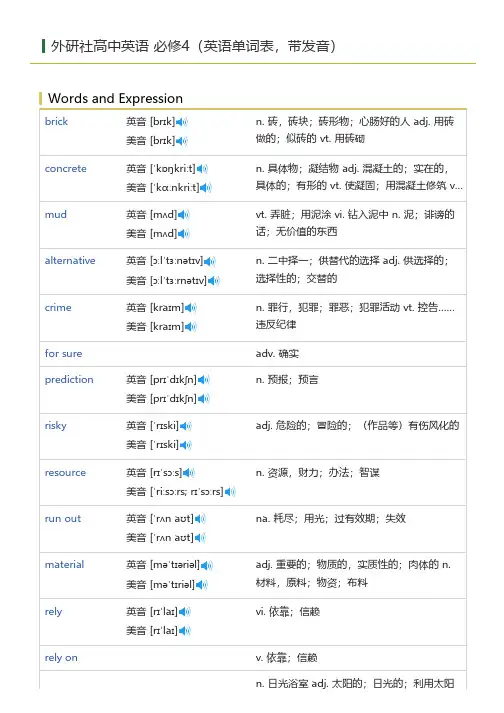This screenshot has height=713, width=504.
Task: Open the word link concrete
Action: click(x=66, y=169)
